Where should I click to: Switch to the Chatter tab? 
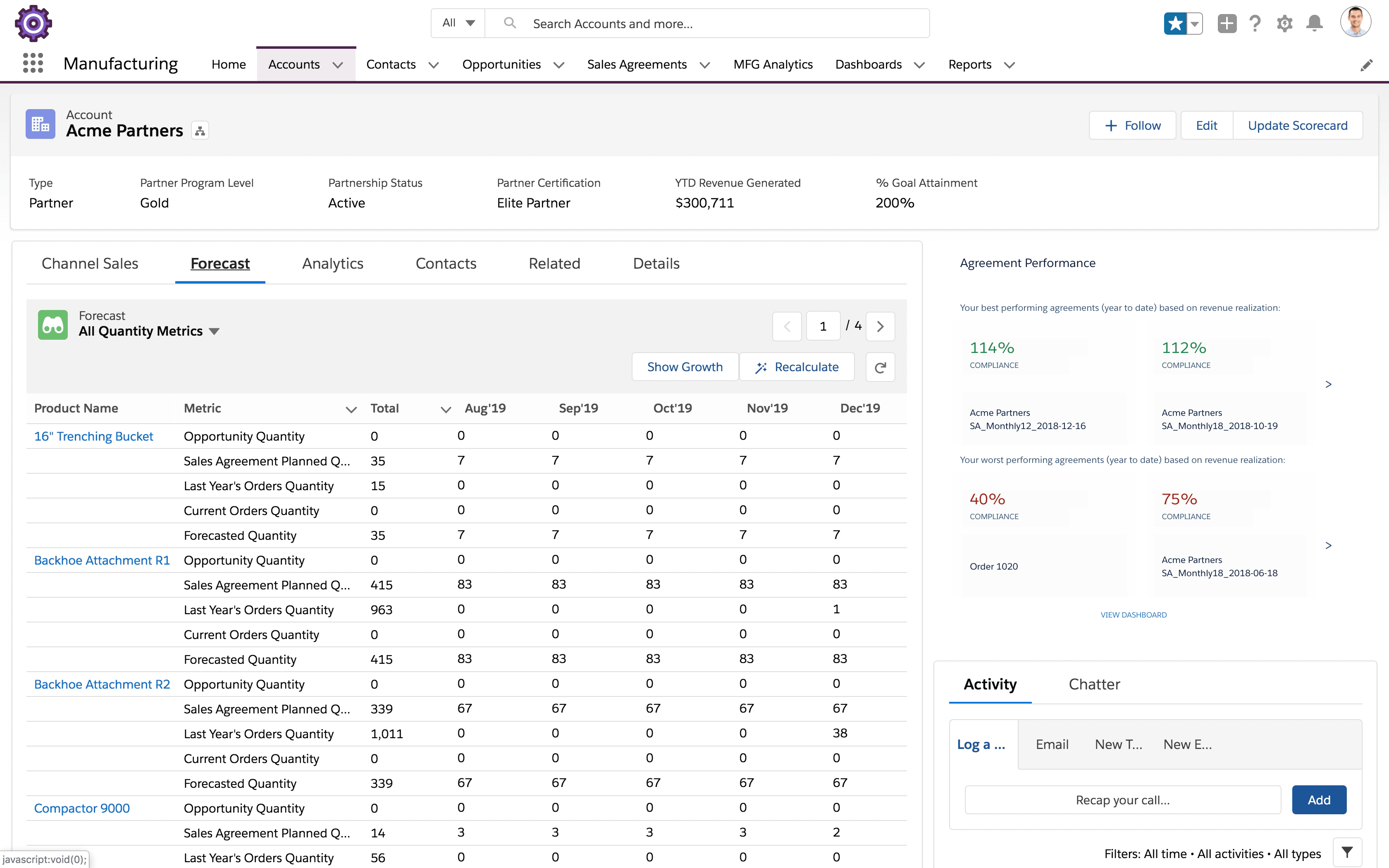coord(1094,684)
